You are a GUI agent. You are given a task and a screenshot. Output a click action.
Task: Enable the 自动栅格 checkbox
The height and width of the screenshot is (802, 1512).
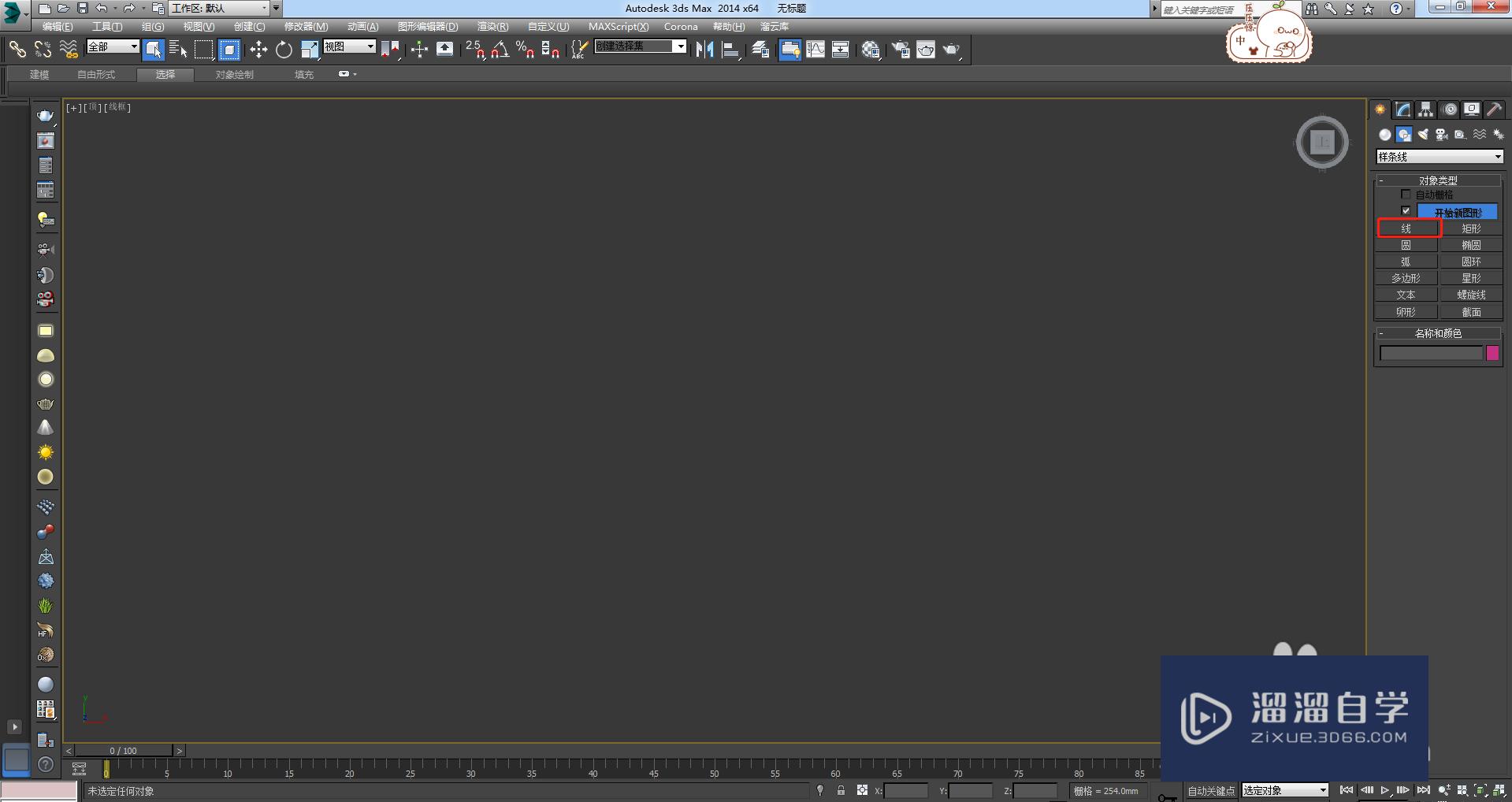click(1406, 194)
